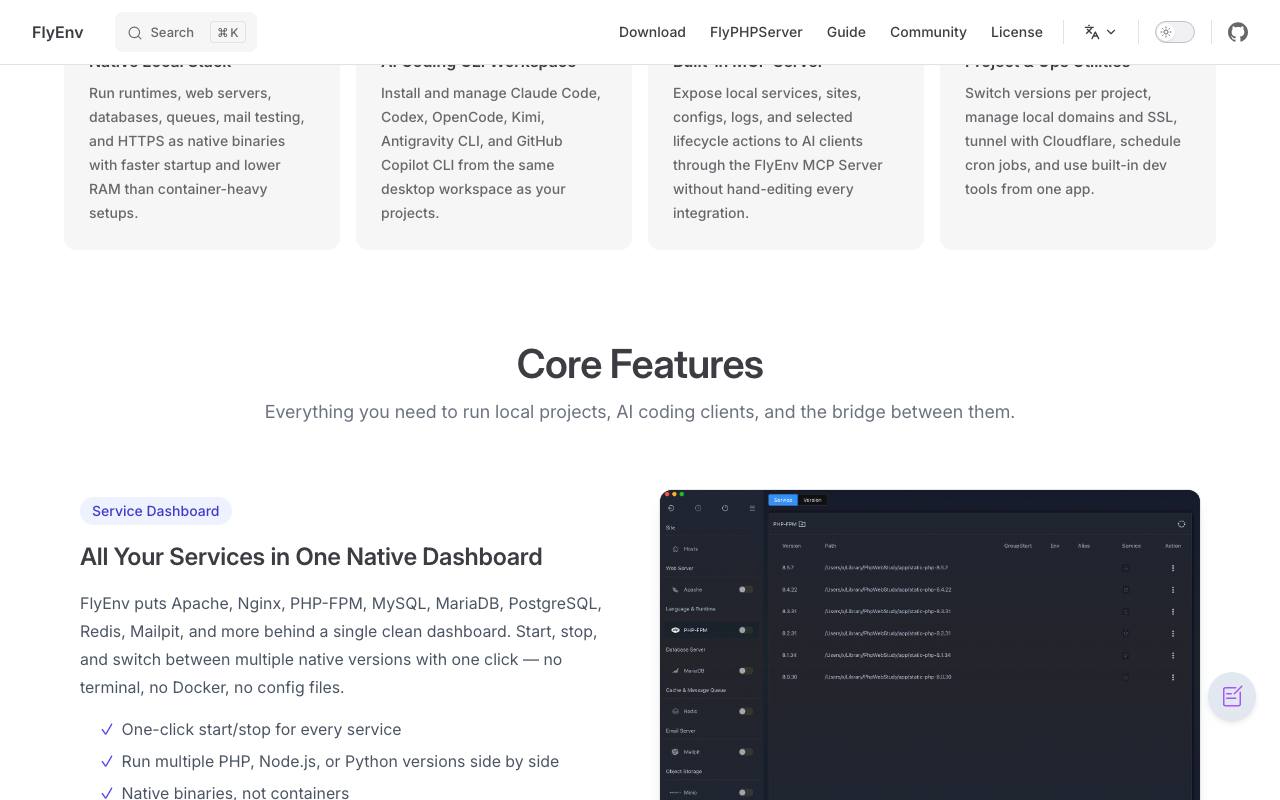The image size is (1280, 800).
Task: Open action menu for PHP 8.3.31 row
Action: (x=1173, y=611)
